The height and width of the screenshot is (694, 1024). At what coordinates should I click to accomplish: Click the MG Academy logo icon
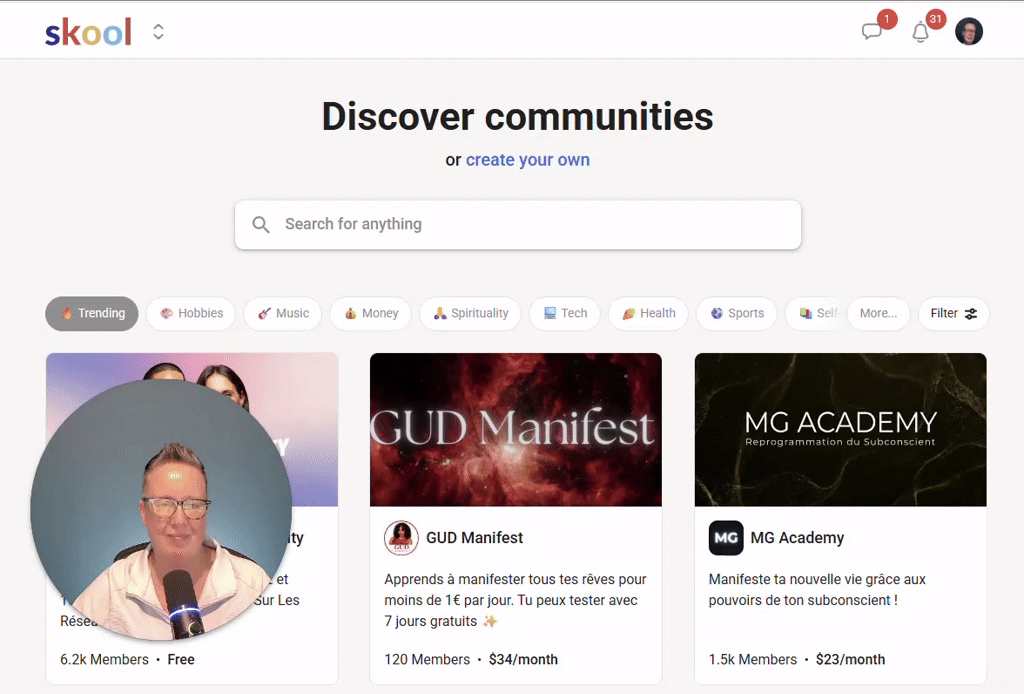[726, 538]
